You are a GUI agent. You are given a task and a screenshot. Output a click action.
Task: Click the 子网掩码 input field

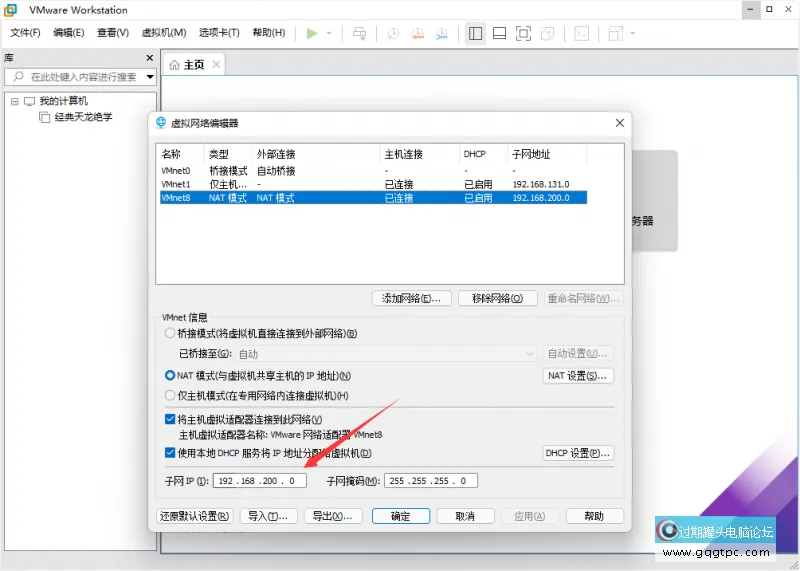pos(431,481)
